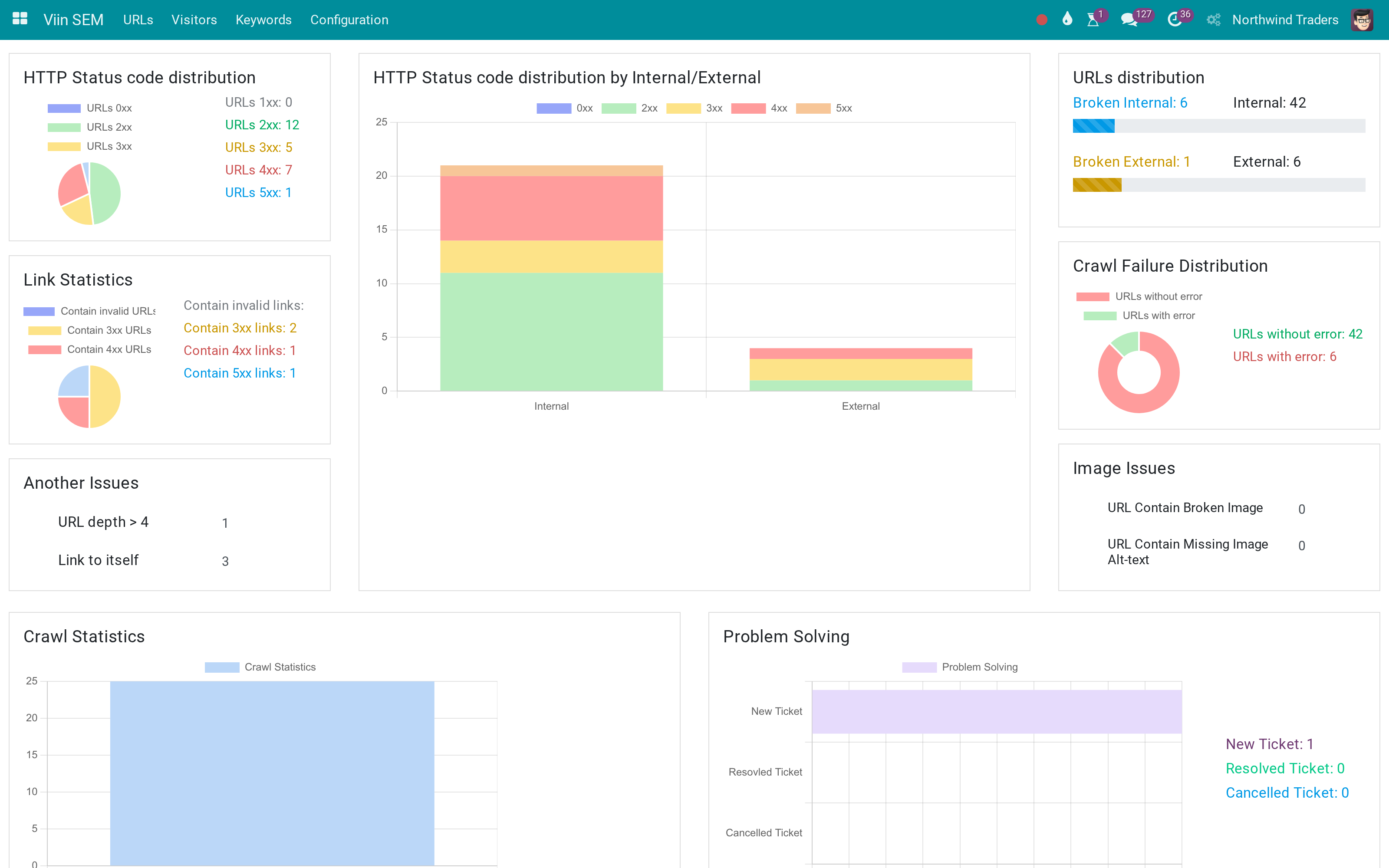1389x868 pixels.
Task: Open Broken External: 1 link
Action: click(1131, 162)
